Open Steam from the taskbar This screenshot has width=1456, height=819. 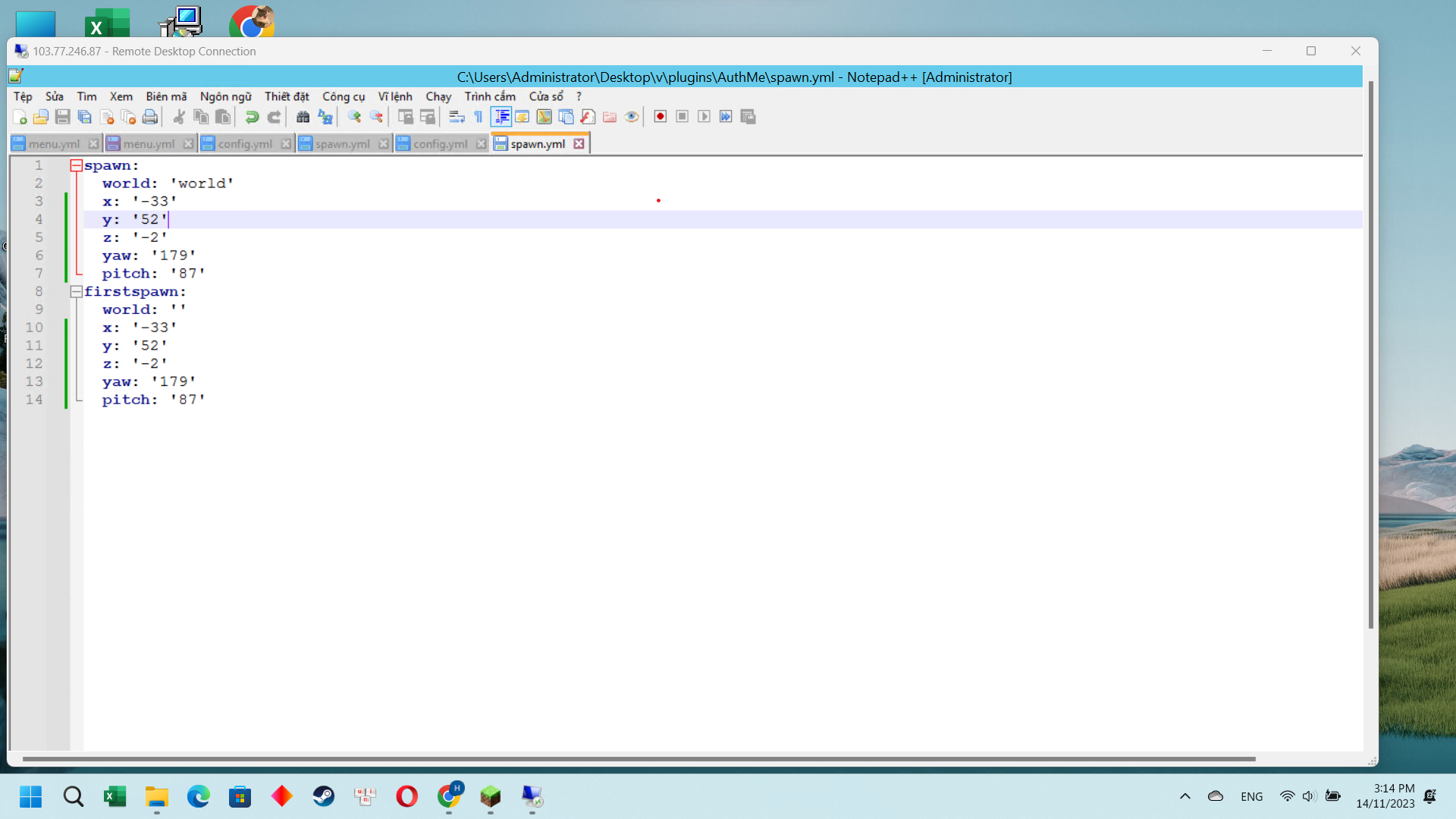point(324,796)
